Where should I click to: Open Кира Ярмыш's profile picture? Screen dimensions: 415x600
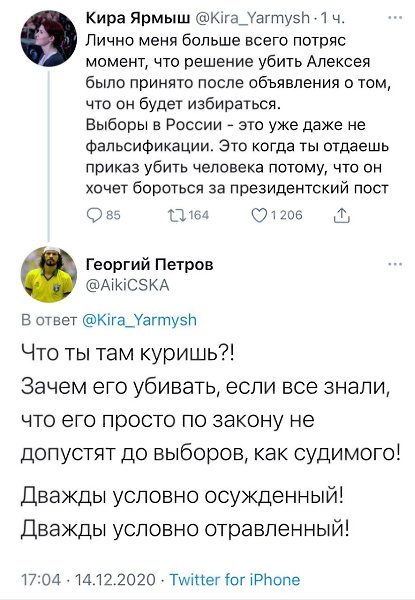pos(49,39)
